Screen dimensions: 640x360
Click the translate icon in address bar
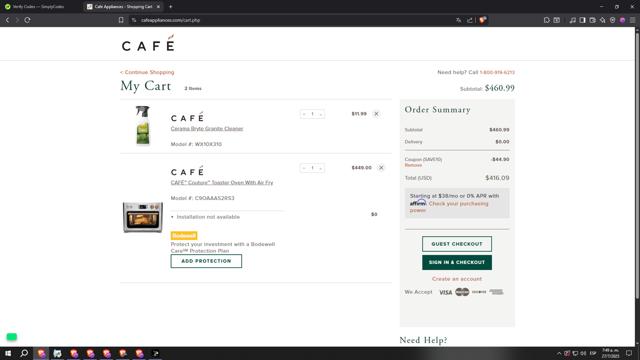459,20
